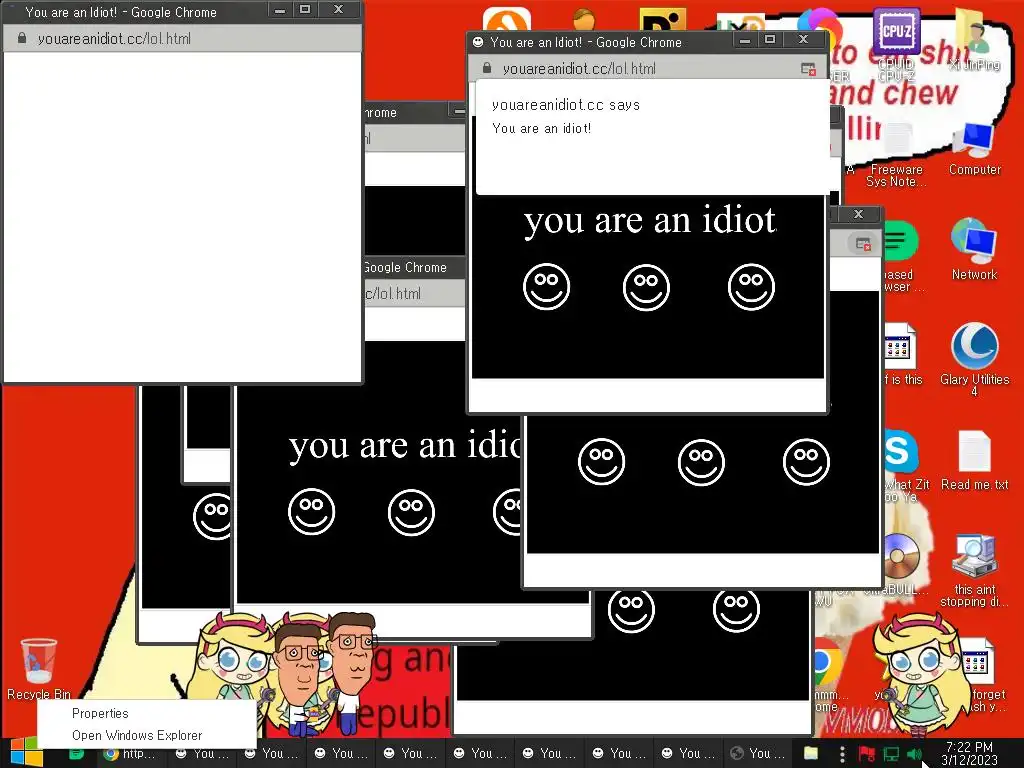Viewport: 1024px width, 768px height.
Task: Switch to the globe-icon 'You ...' taskbar button
Action: click(758, 753)
